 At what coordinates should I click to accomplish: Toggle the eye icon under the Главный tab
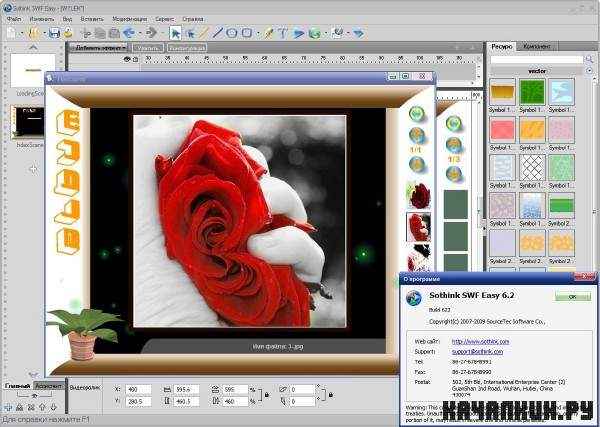point(34,396)
